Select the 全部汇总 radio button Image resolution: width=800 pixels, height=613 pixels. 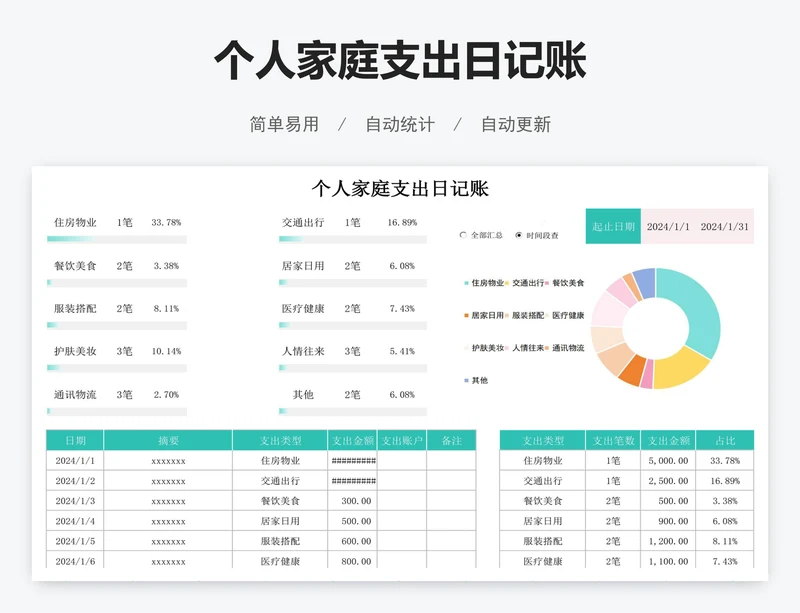click(x=463, y=235)
